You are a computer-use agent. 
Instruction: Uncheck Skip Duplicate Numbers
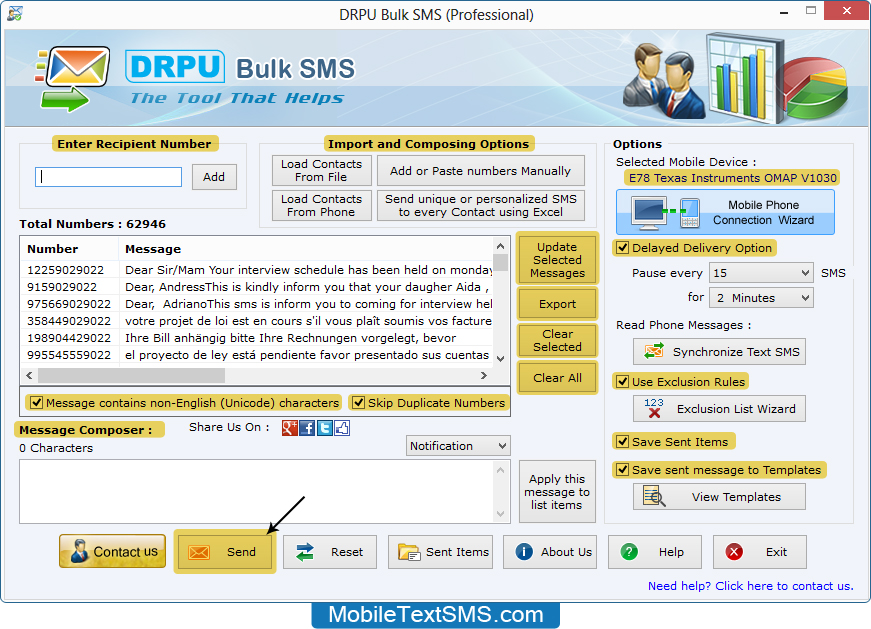click(359, 402)
